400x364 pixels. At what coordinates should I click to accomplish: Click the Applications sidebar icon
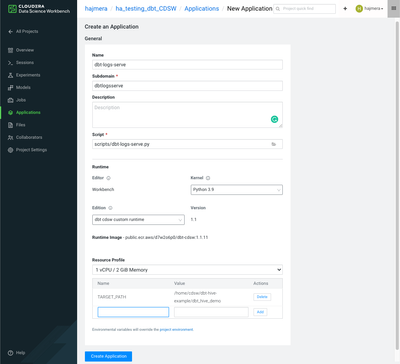(10, 113)
